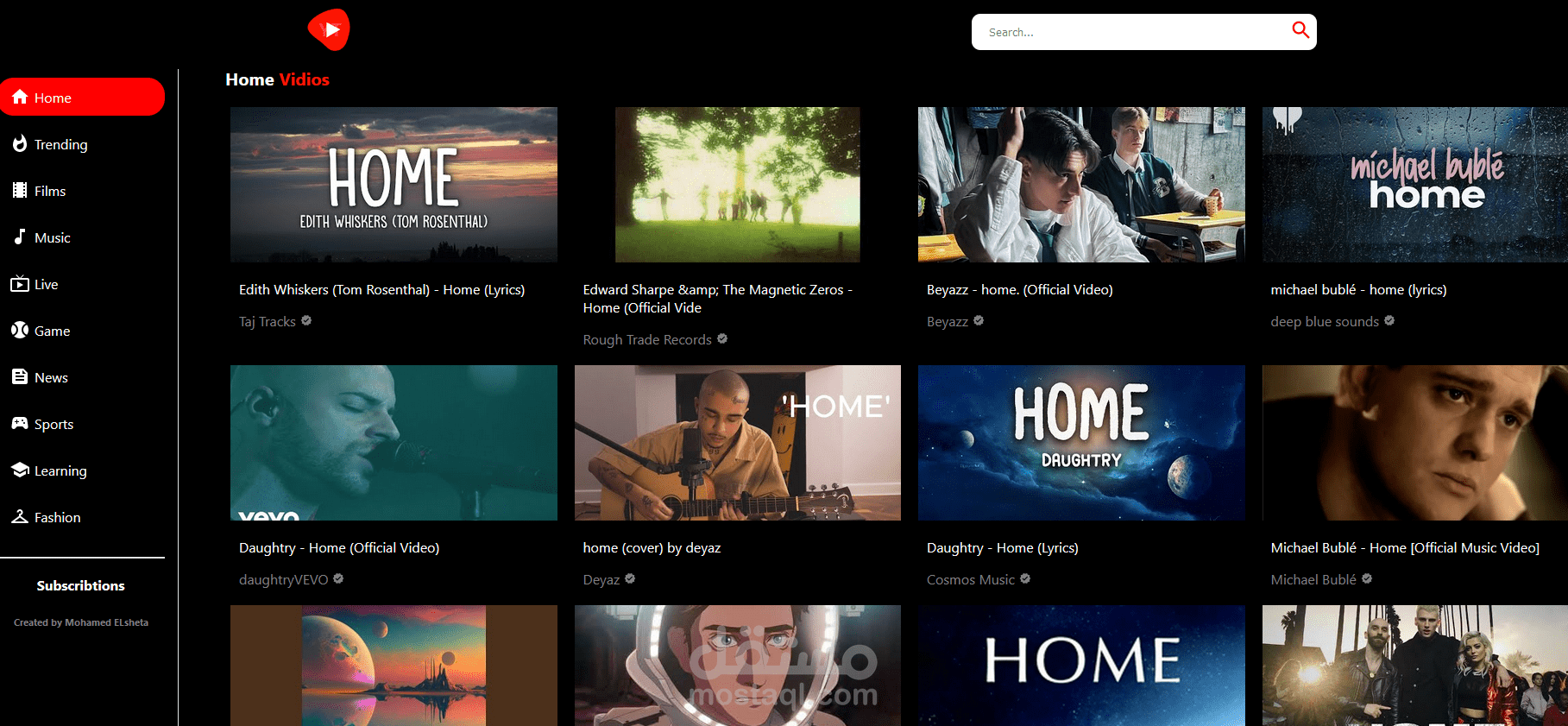1568x726 pixels.
Task: Open the Fashion category label
Action: pyautogui.click(x=58, y=518)
